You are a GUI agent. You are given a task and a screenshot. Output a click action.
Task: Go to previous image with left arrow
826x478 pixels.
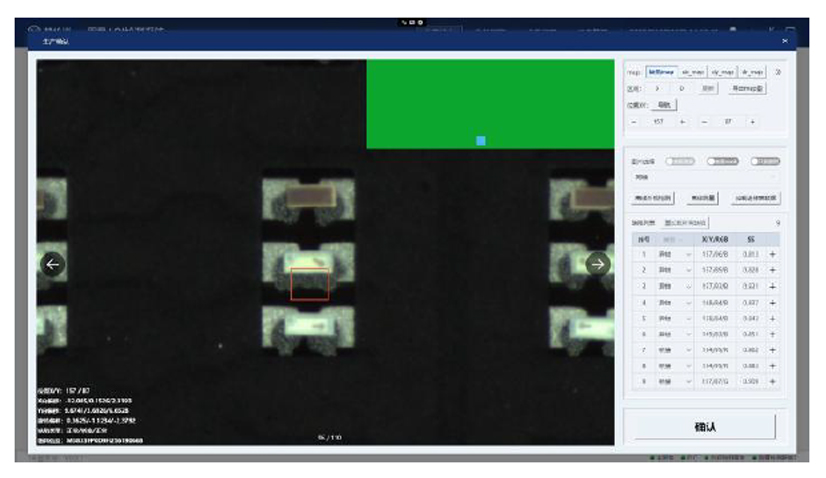[x=53, y=264]
